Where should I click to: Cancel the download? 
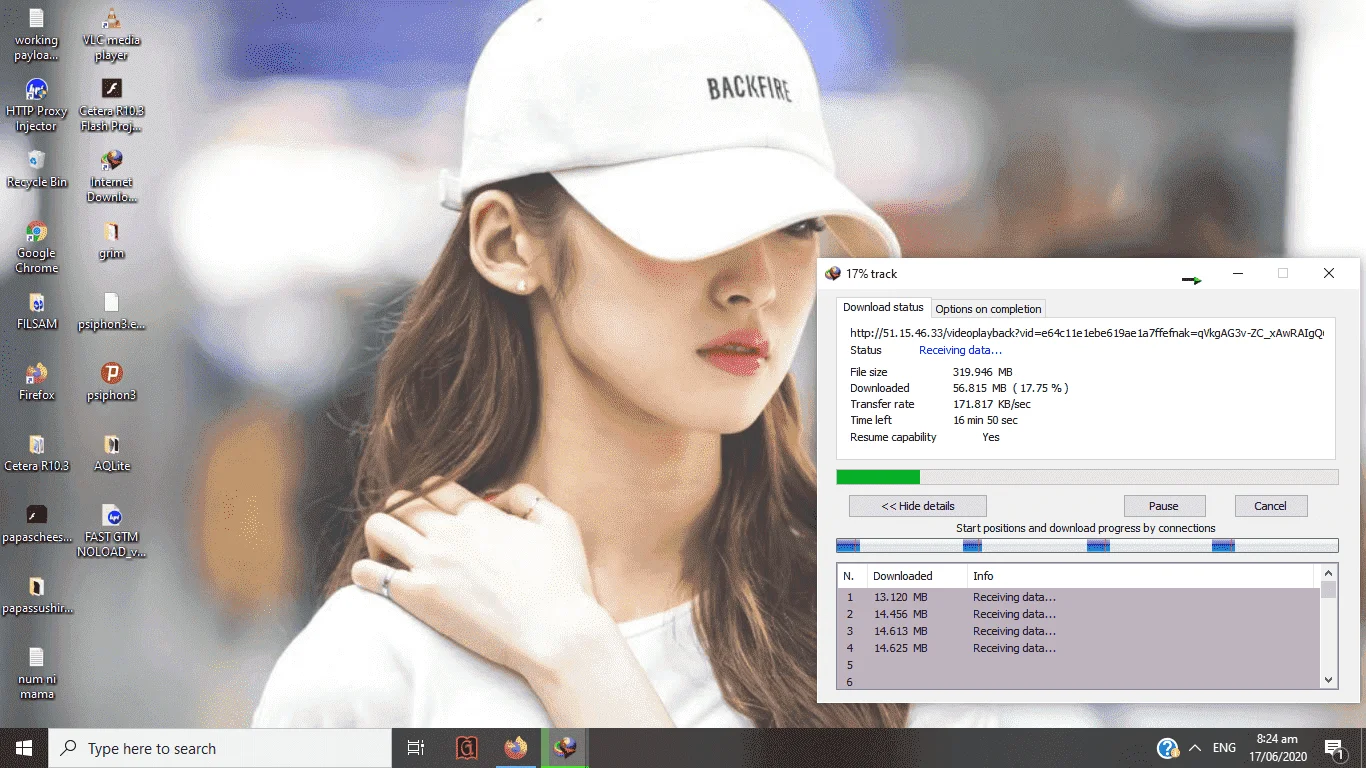(1270, 506)
